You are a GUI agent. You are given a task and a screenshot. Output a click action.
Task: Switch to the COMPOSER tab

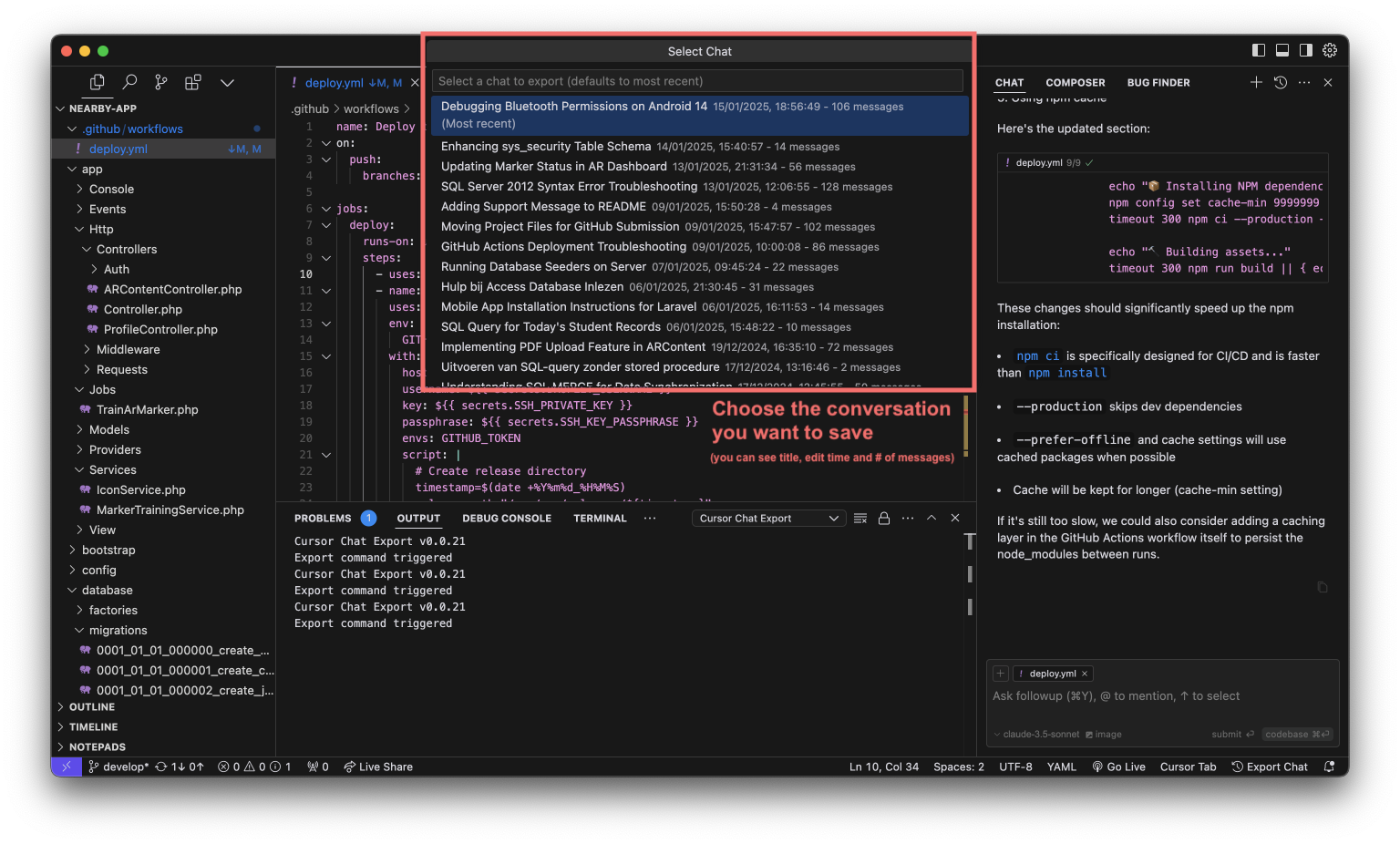(1076, 83)
